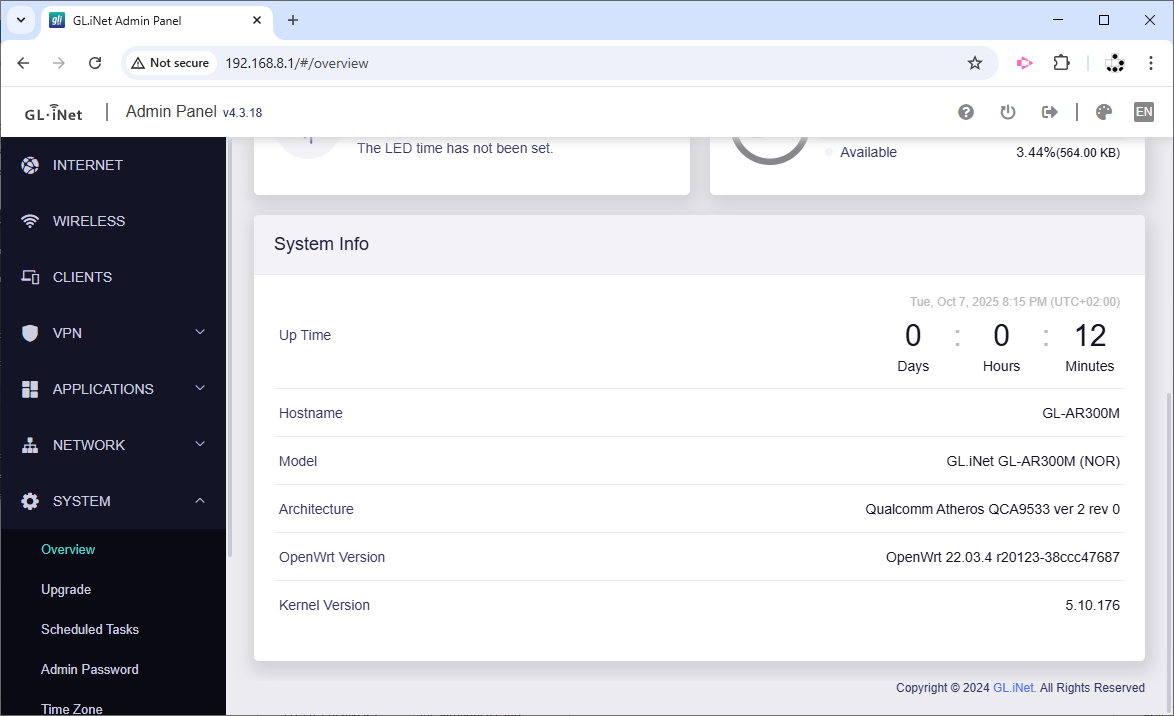Click the help question mark icon
The image size is (1174, 716).
966,112
